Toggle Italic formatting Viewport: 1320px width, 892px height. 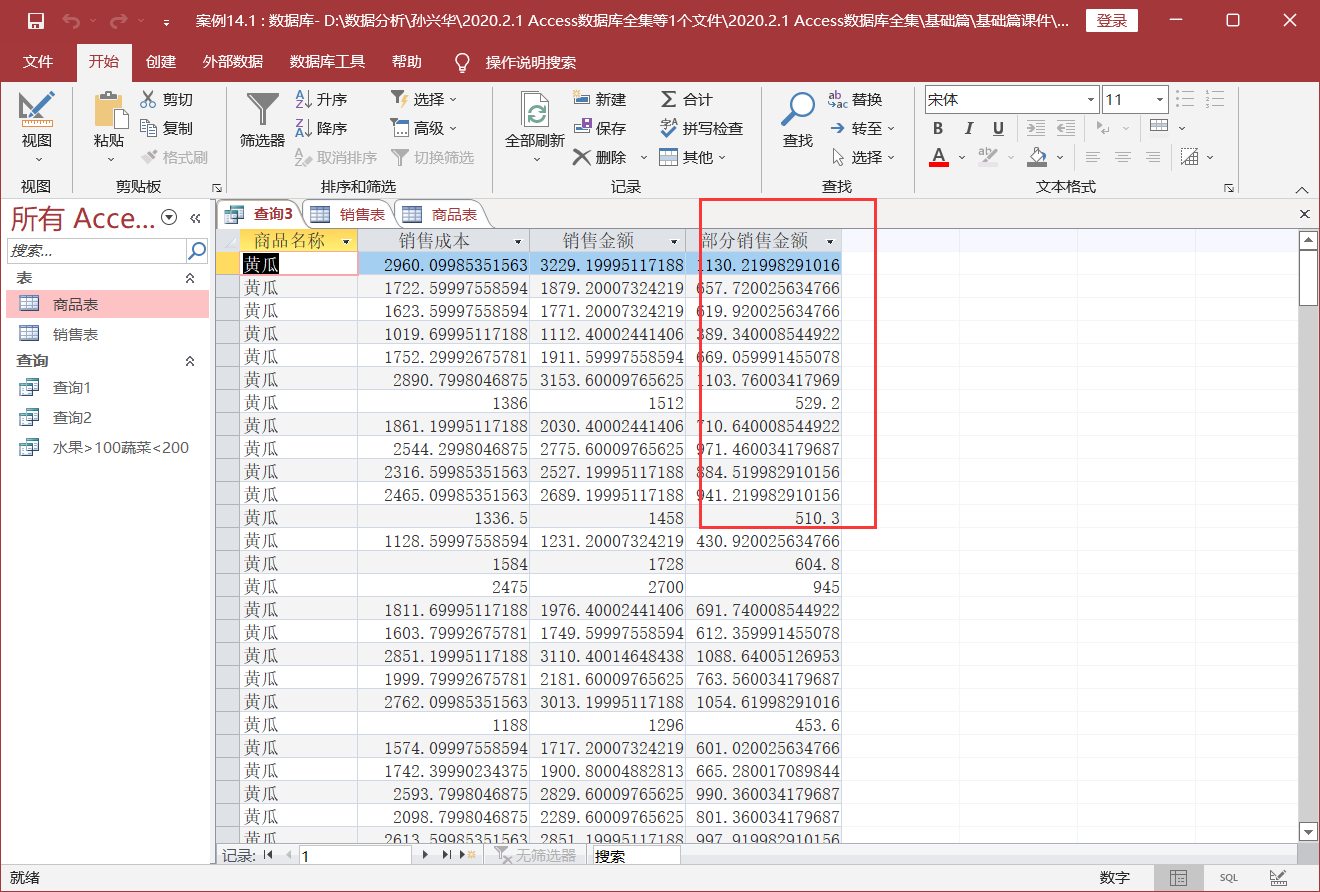point(968,128)
